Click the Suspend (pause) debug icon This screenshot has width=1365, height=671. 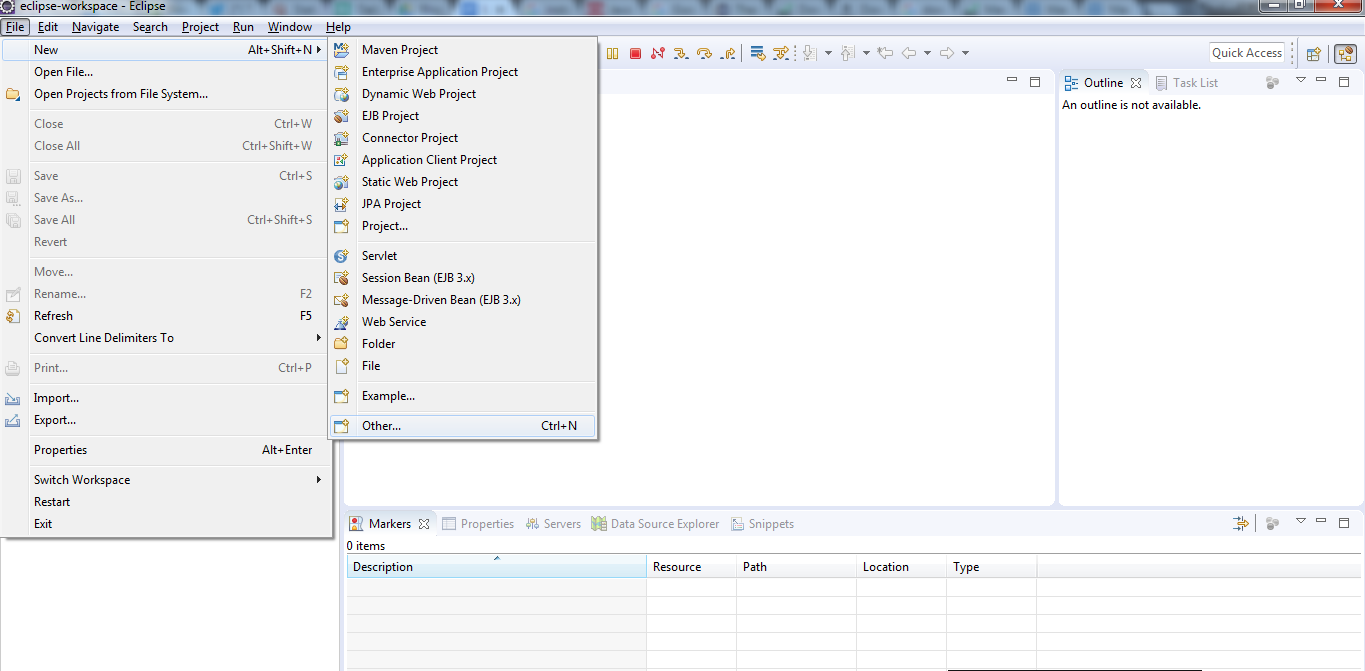point(612,52)
